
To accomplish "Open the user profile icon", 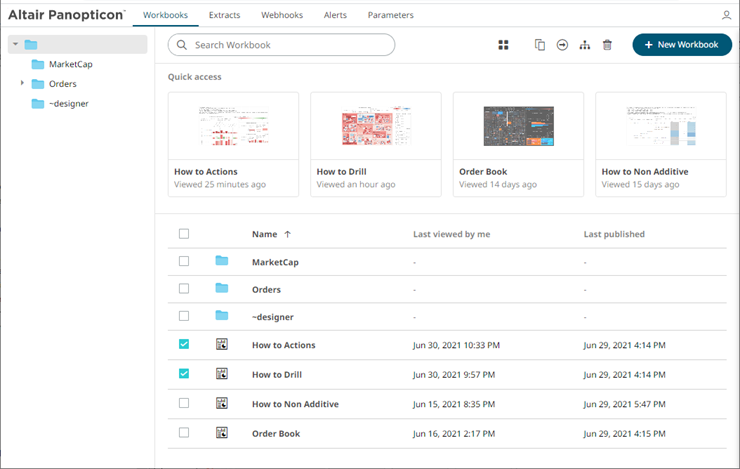I will point(726,16).
